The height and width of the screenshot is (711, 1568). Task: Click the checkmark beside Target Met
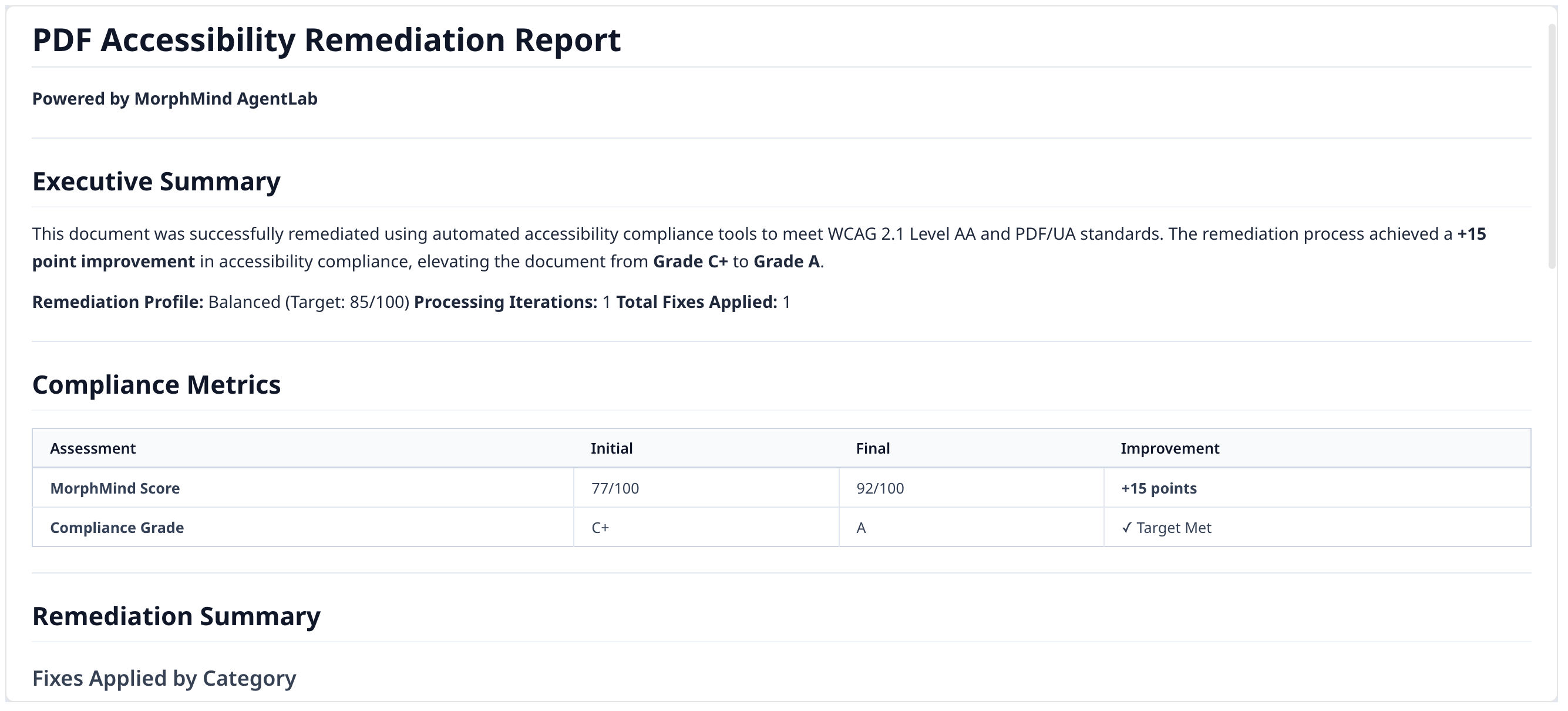[x=1126, y=528]
